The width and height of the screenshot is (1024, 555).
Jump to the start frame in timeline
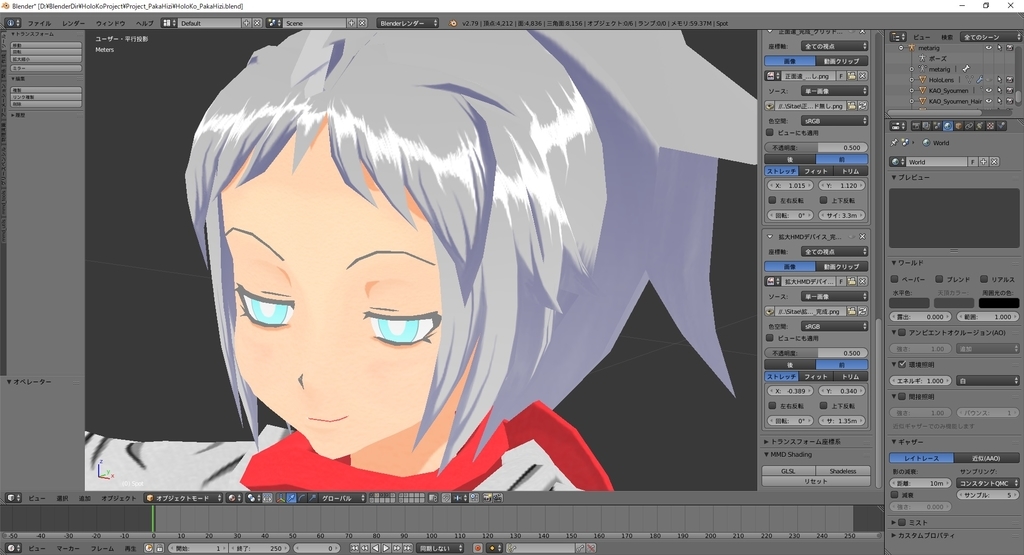(x=353, y=548)
